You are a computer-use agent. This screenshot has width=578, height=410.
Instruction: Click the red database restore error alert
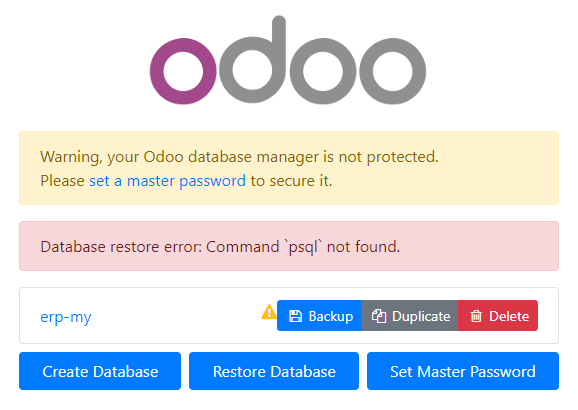(289, 246)
